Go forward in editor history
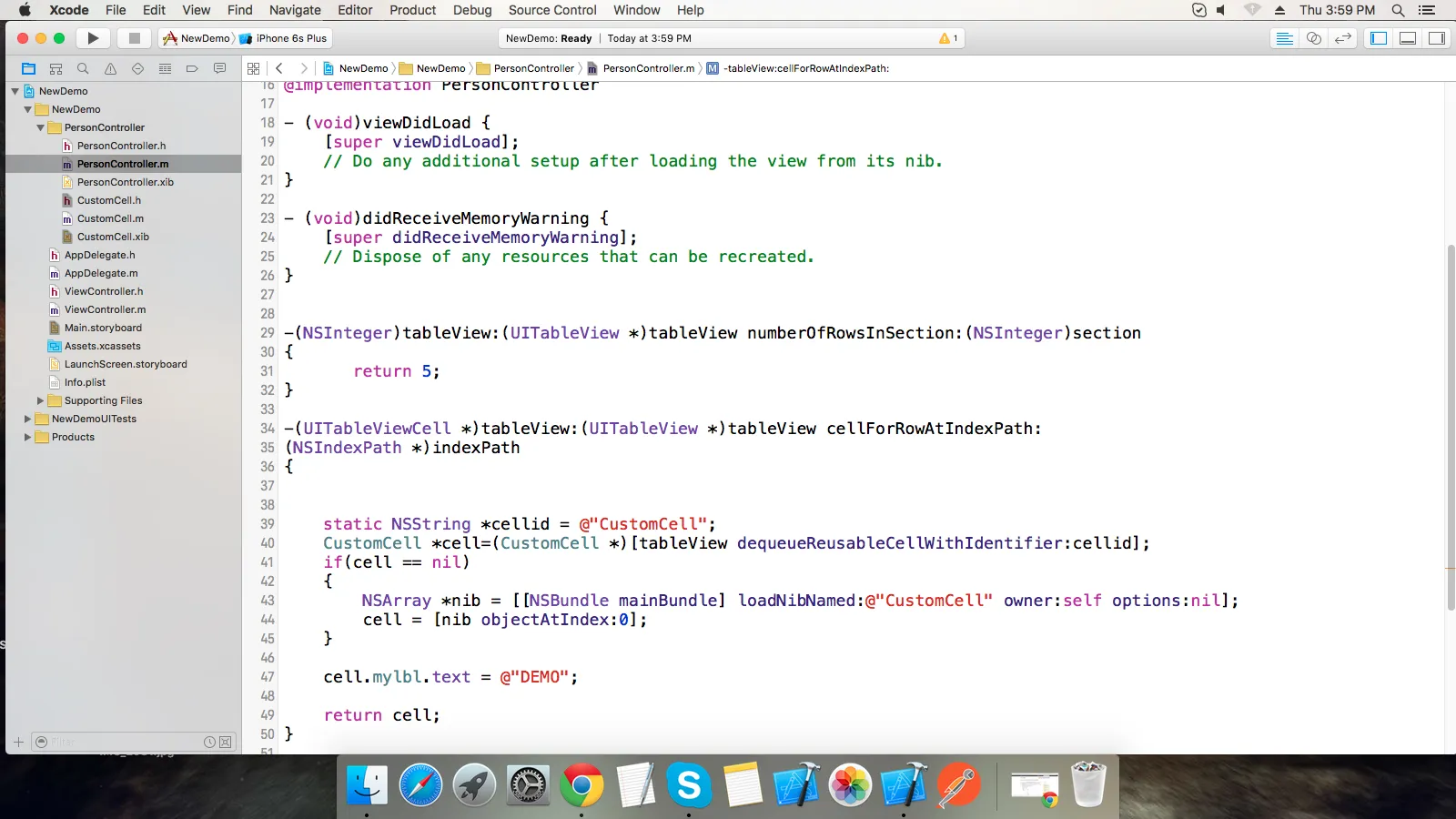This screenshot has height=819, width=1456. pyautogui.click(x=304, y=68)
